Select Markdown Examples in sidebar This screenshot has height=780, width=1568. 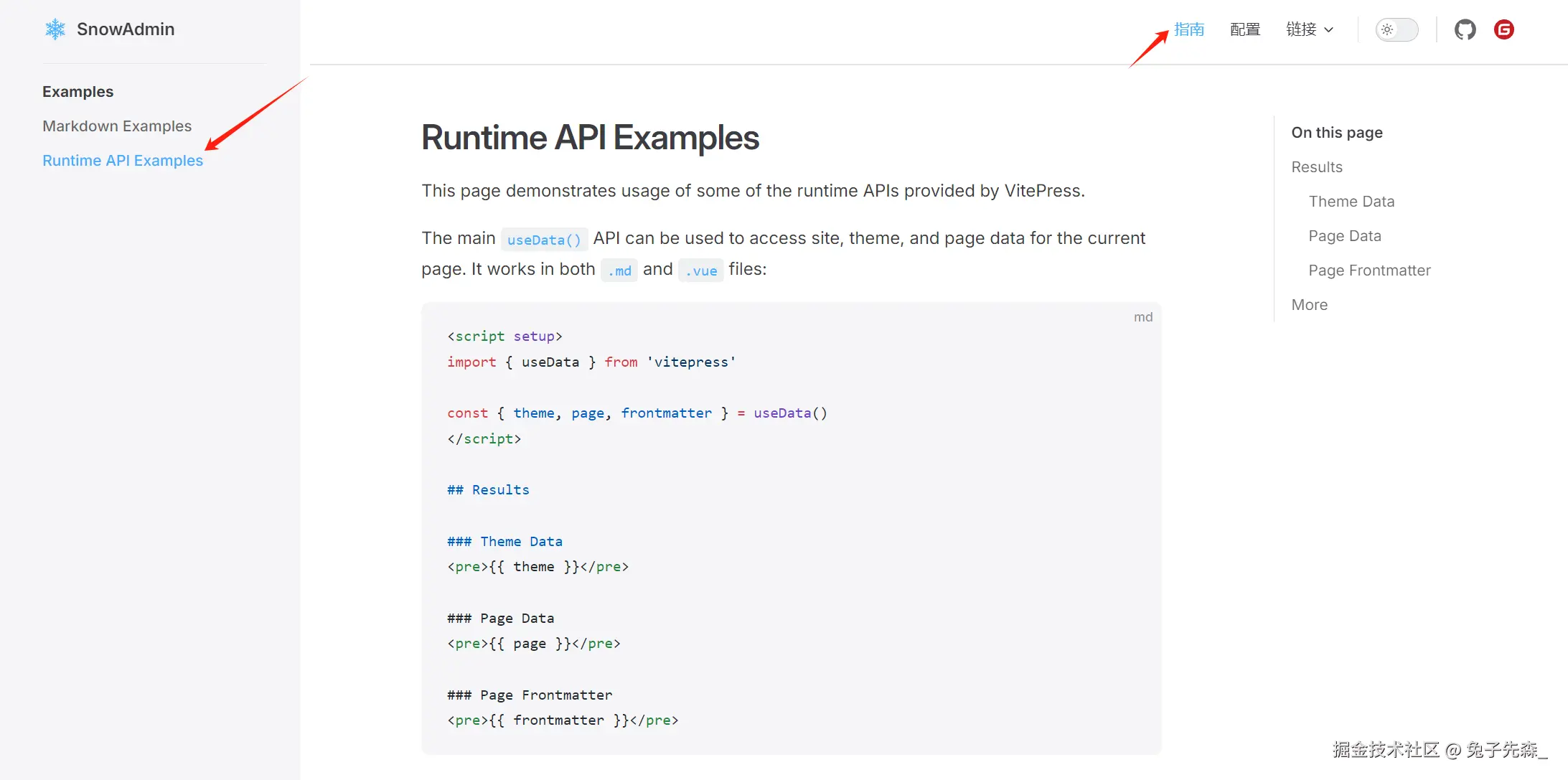[117, 126]
